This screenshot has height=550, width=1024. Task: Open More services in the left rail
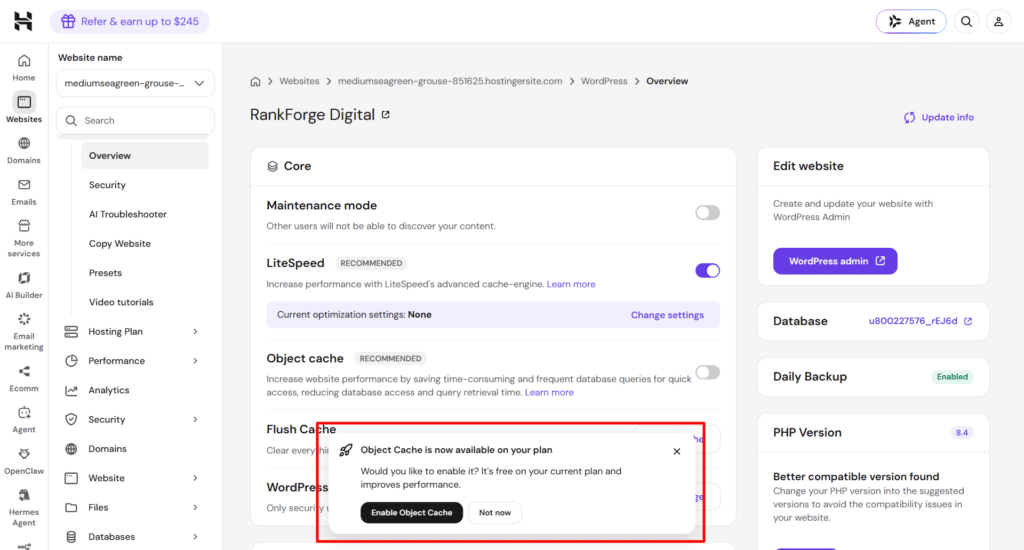24,238
